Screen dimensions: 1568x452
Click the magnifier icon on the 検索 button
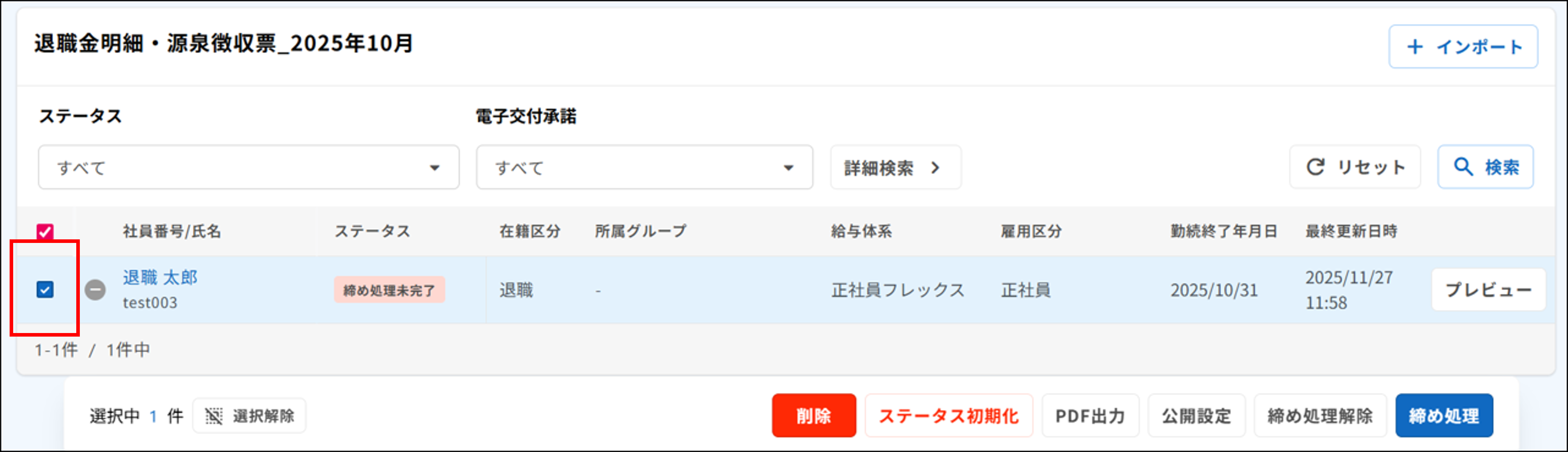1463,167
